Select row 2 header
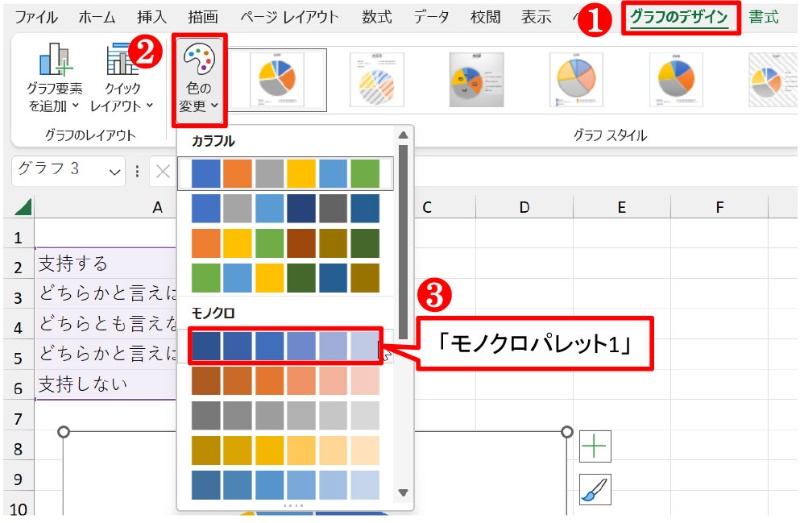Viewport: 800px width, 523px height. (x=18, y=266)
